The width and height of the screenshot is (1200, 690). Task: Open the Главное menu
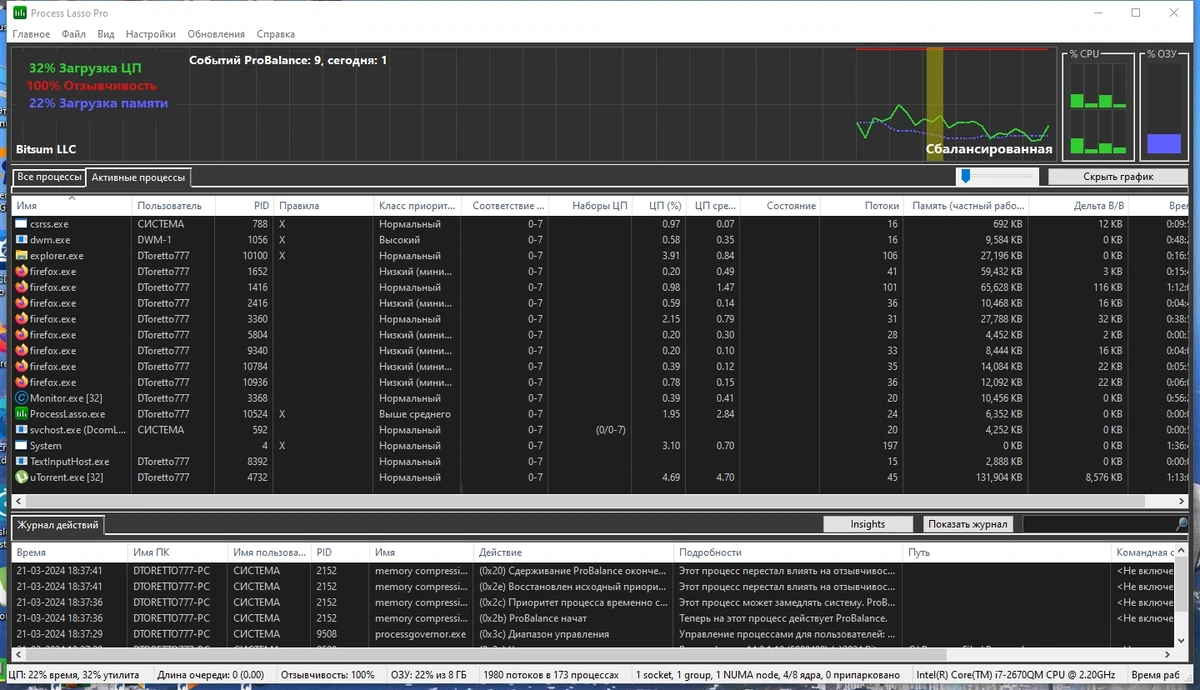click(x=31, y=34)
